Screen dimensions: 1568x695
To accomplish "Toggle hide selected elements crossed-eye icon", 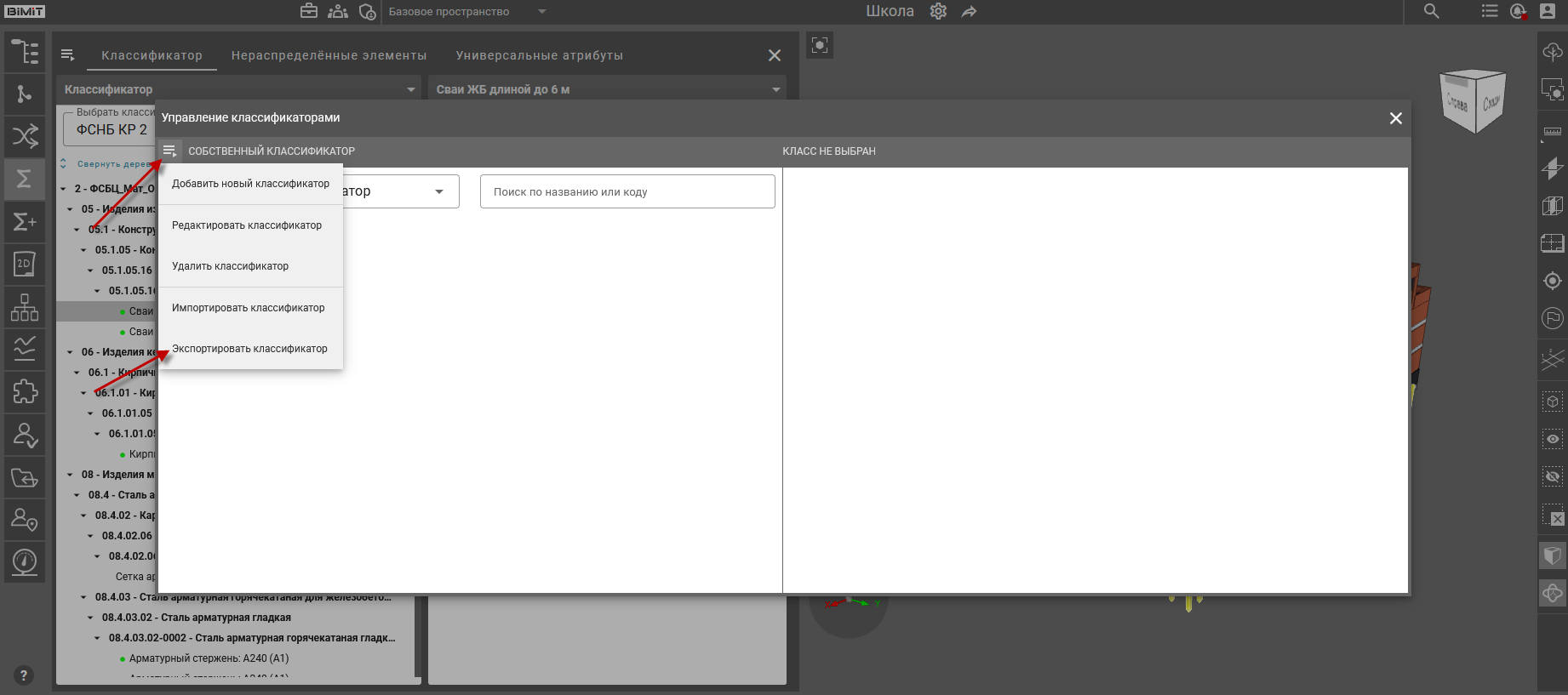I will [1552, 476].
